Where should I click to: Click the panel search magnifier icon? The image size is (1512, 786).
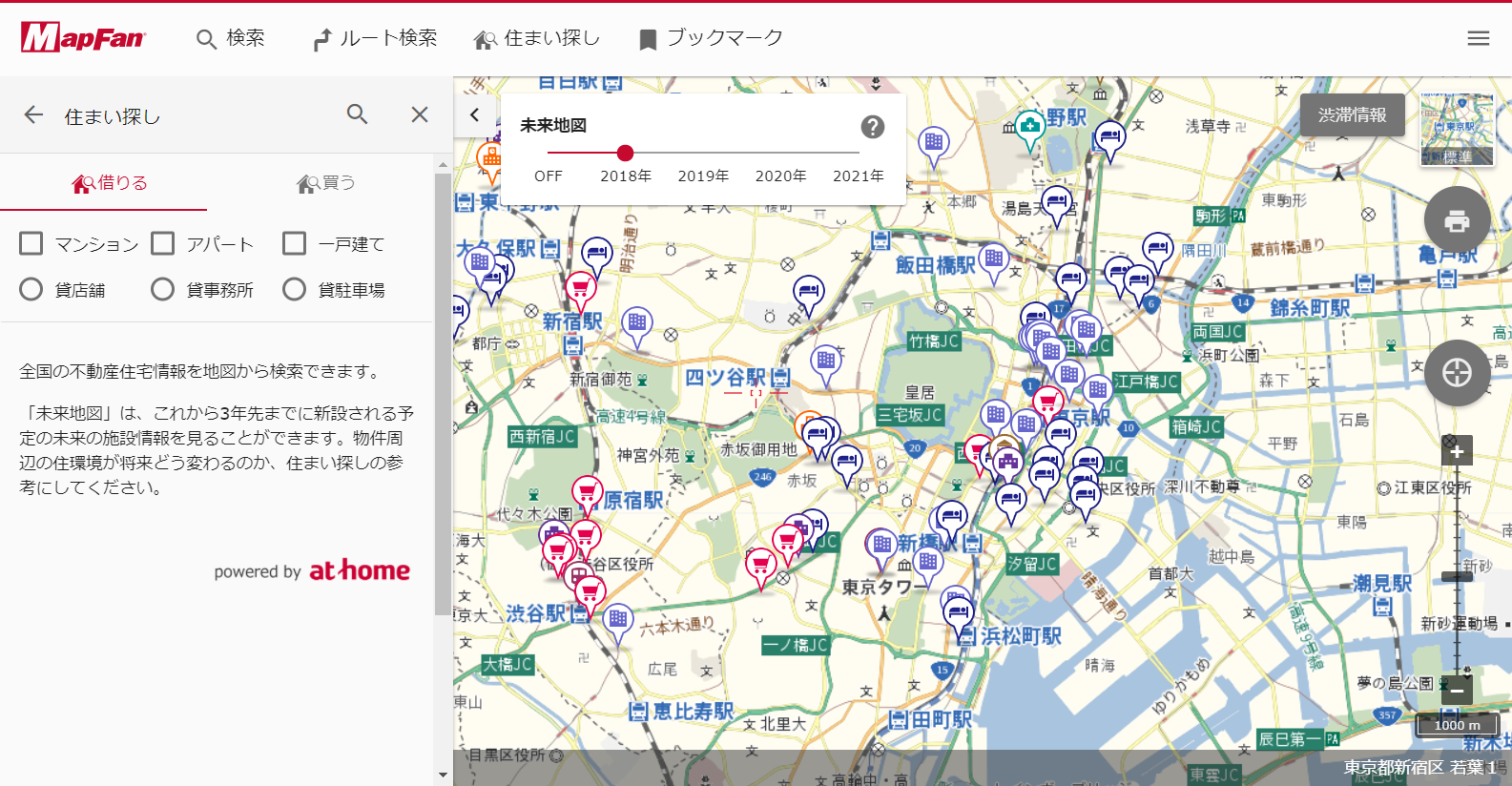358,114
